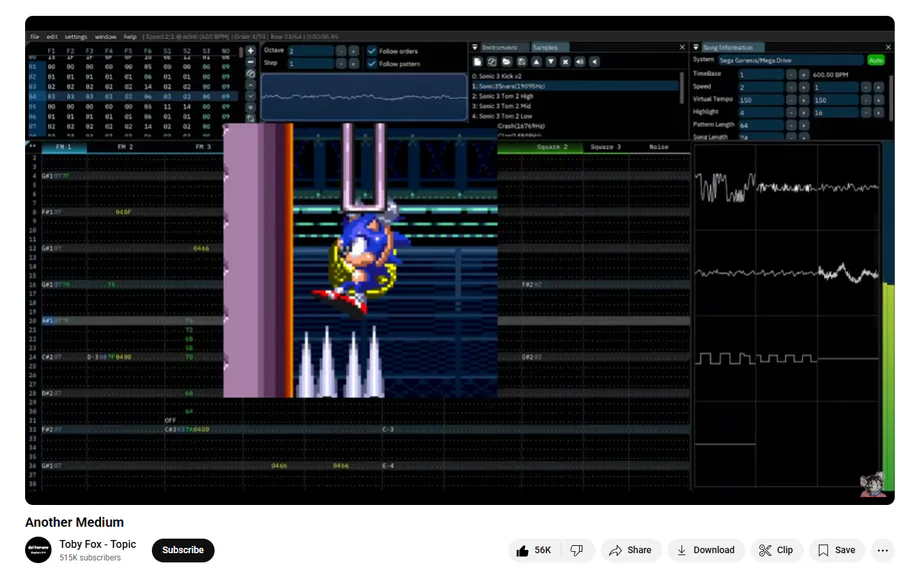Viewport: 900px width, 569px height.
Task: Increase Octave with plus stepper
Action: (x=354, y=51)
